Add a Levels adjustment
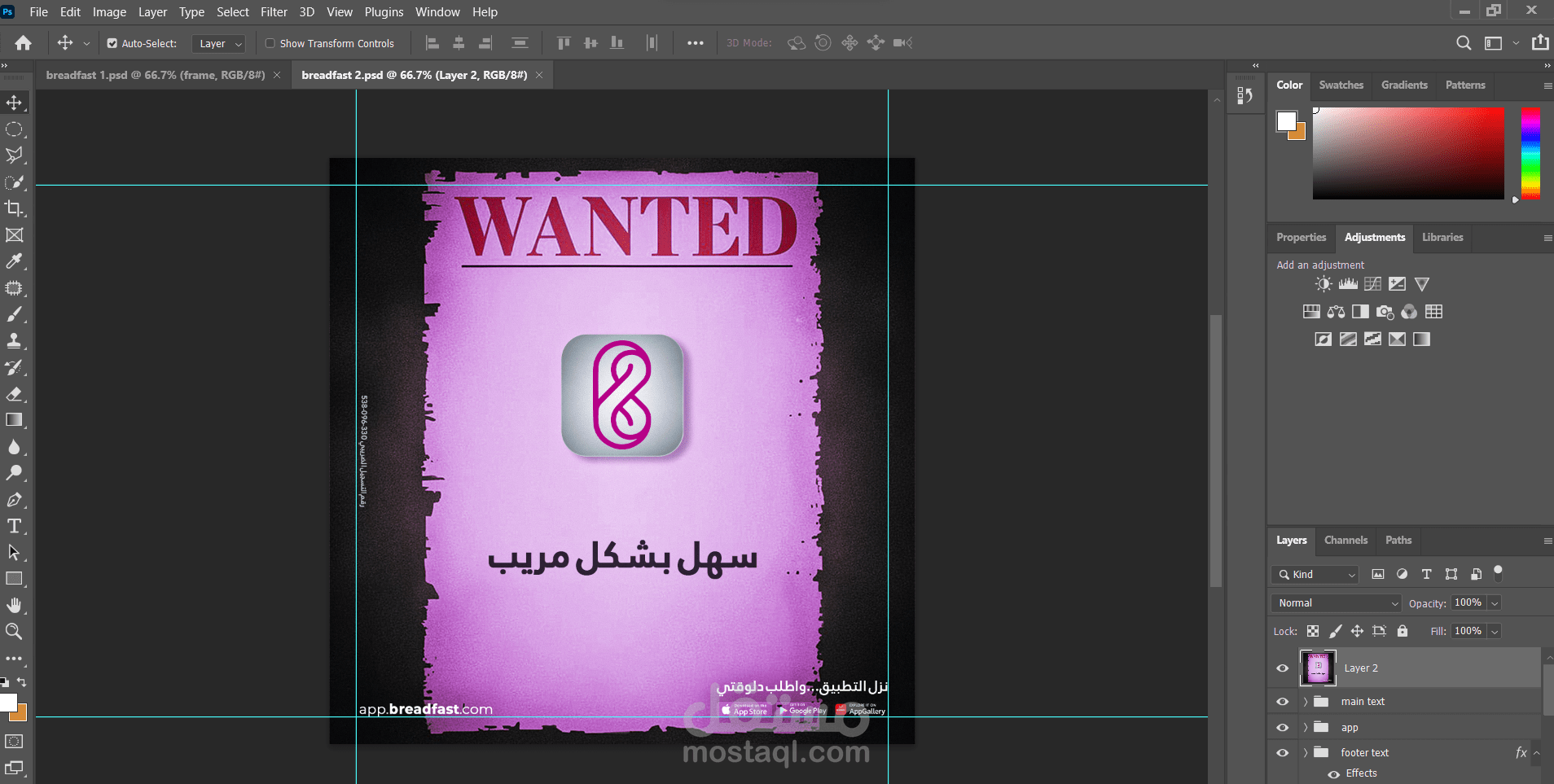 coord(1348,284)
